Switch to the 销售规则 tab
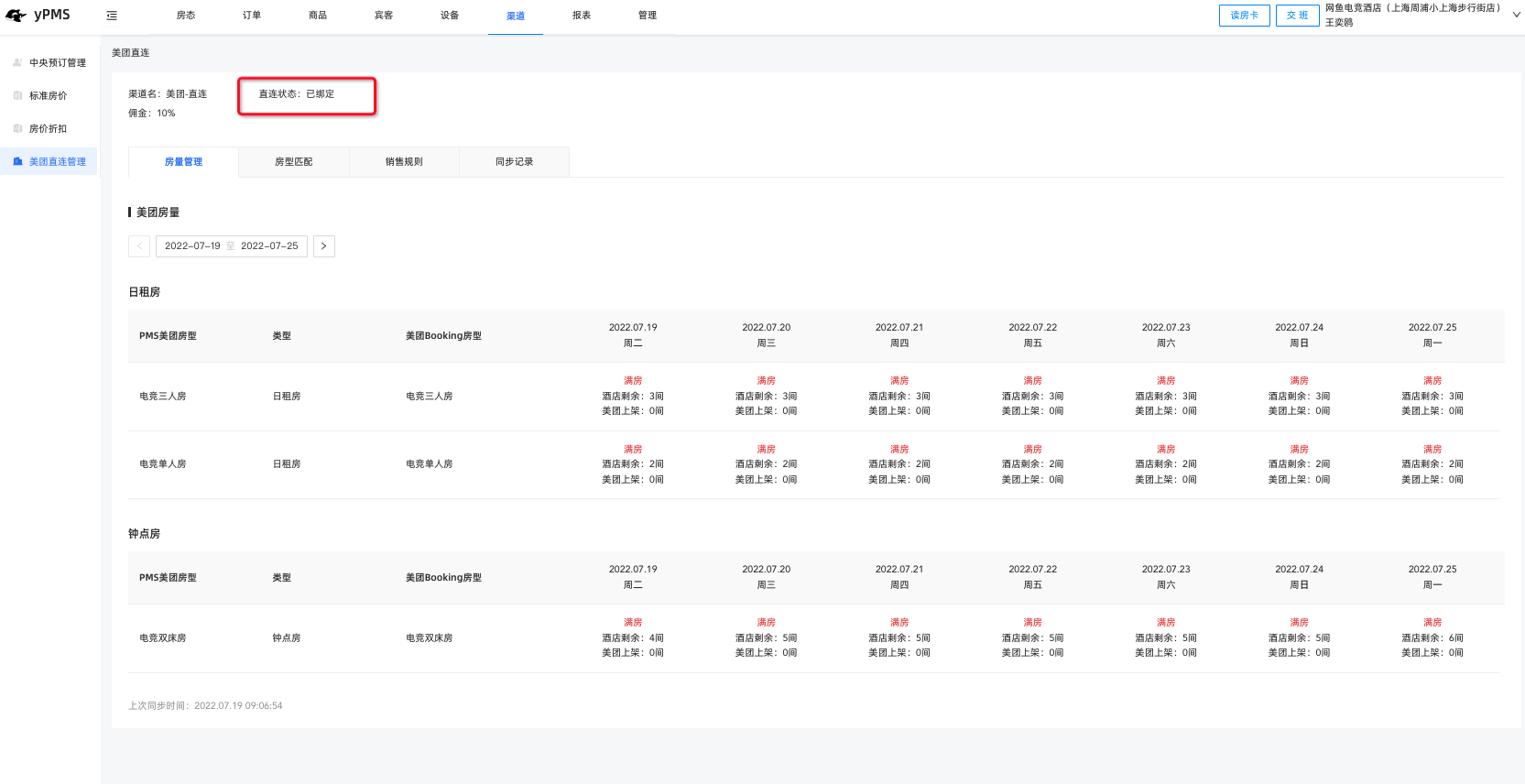Screen dimensions: 1525x784 [x=404, y=162]
